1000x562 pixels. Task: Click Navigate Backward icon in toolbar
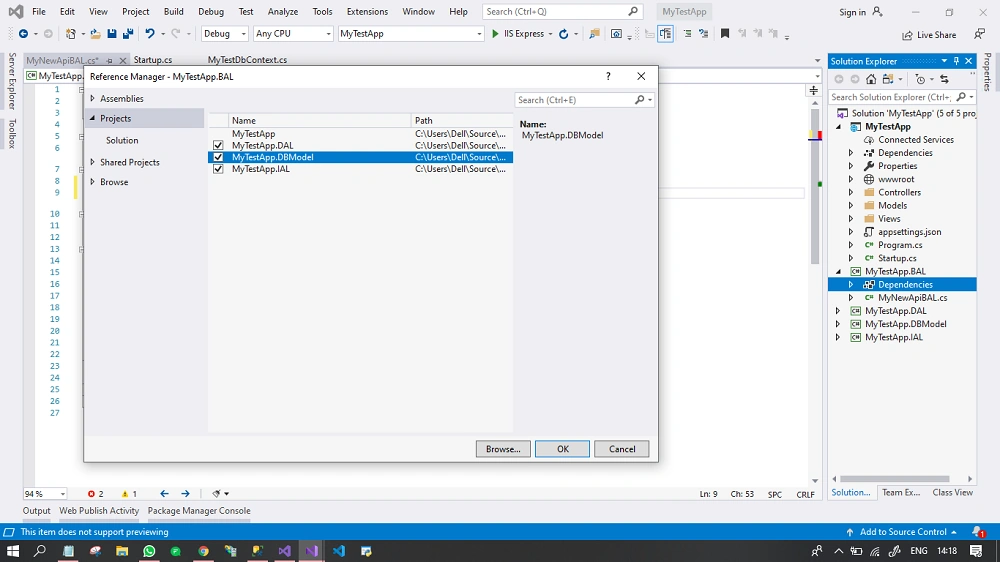(24, 34)
